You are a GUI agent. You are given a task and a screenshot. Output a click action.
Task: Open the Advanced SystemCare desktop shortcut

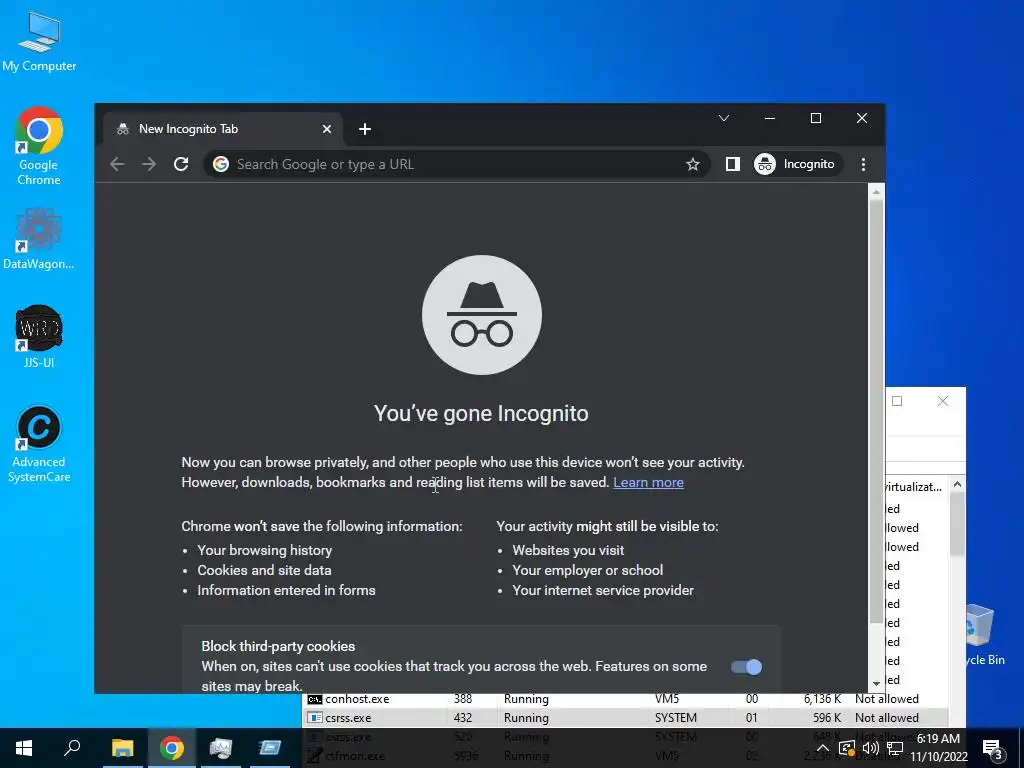(x=39, y=444)
